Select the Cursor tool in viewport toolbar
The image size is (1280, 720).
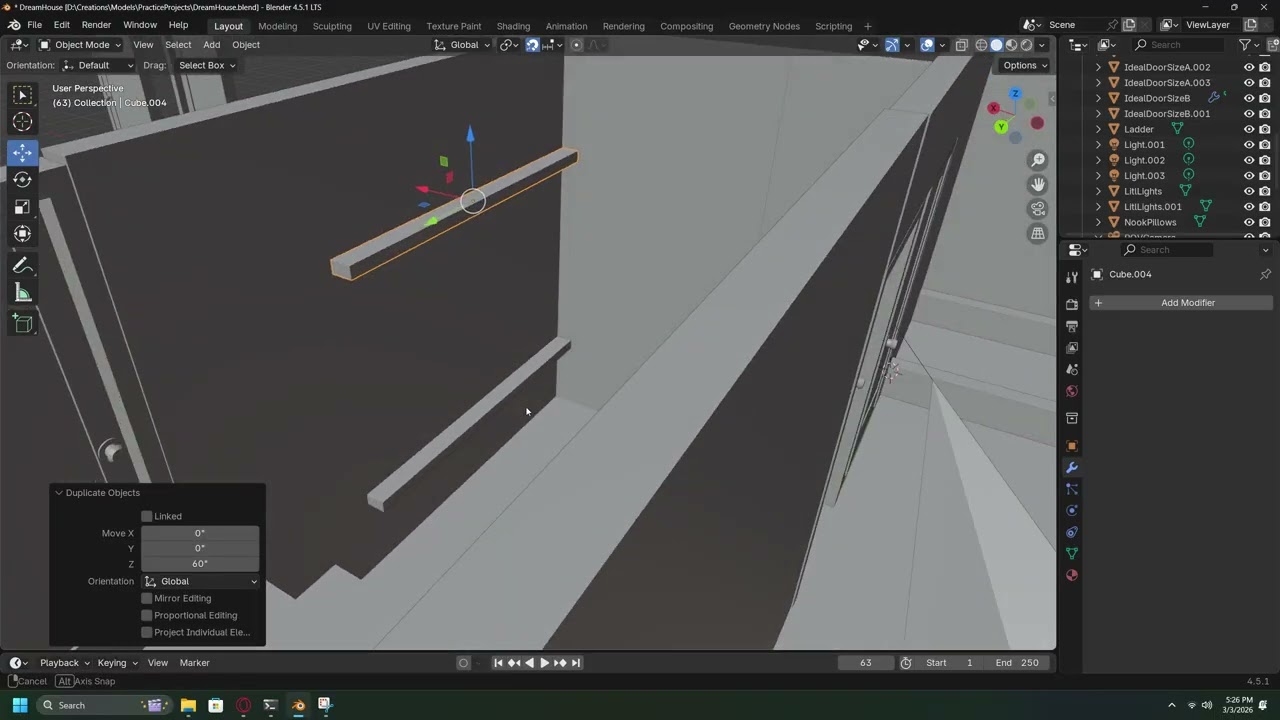click(x=22, y=122)
